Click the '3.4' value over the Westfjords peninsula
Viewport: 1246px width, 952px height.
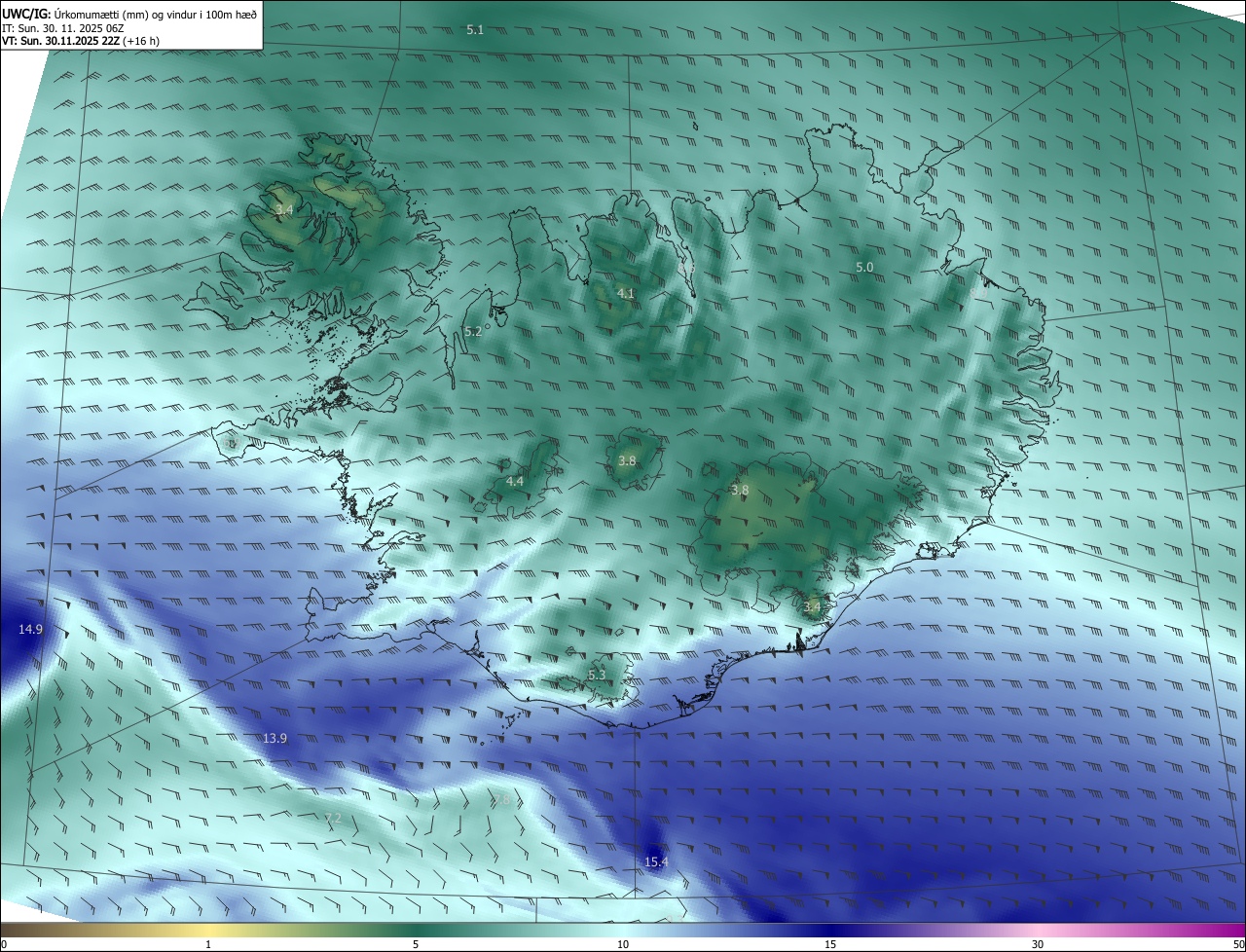point(284,209)
